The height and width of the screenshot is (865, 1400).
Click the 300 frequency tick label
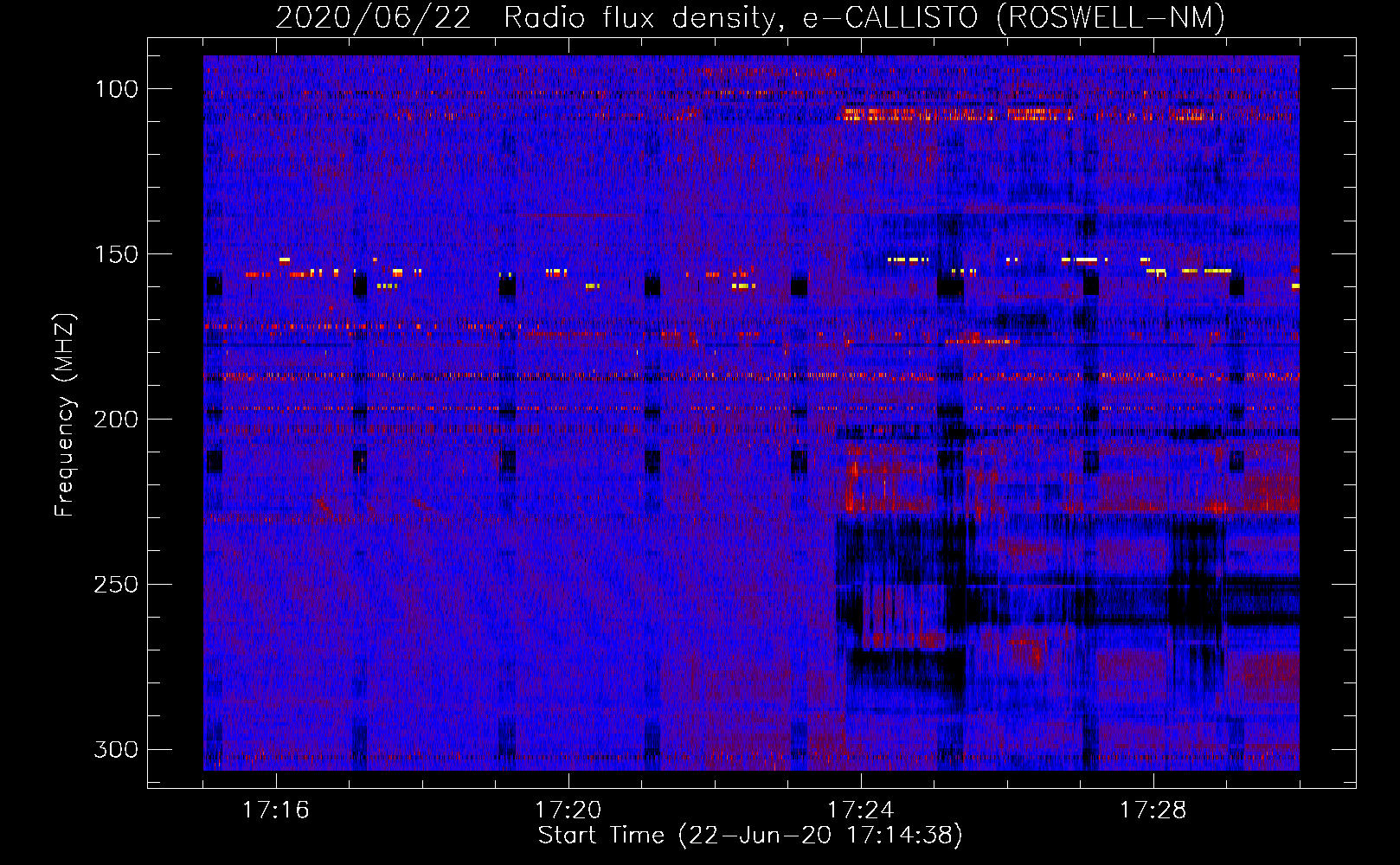click(x=115, y=749)
